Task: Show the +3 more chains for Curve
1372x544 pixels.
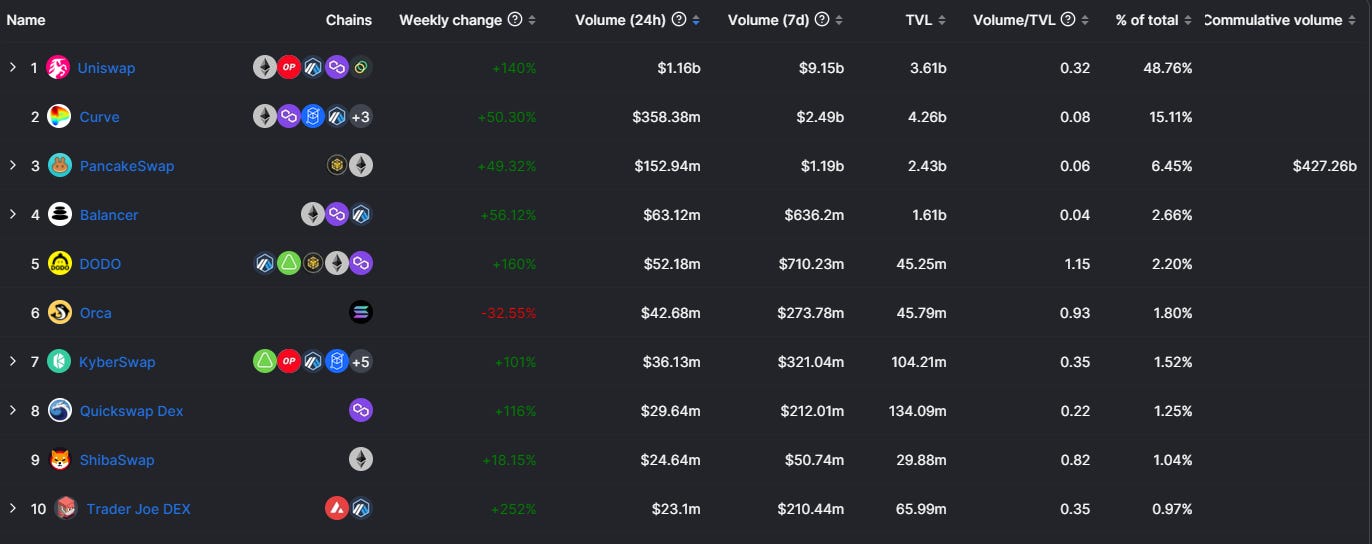Action: tap(361, 117)
